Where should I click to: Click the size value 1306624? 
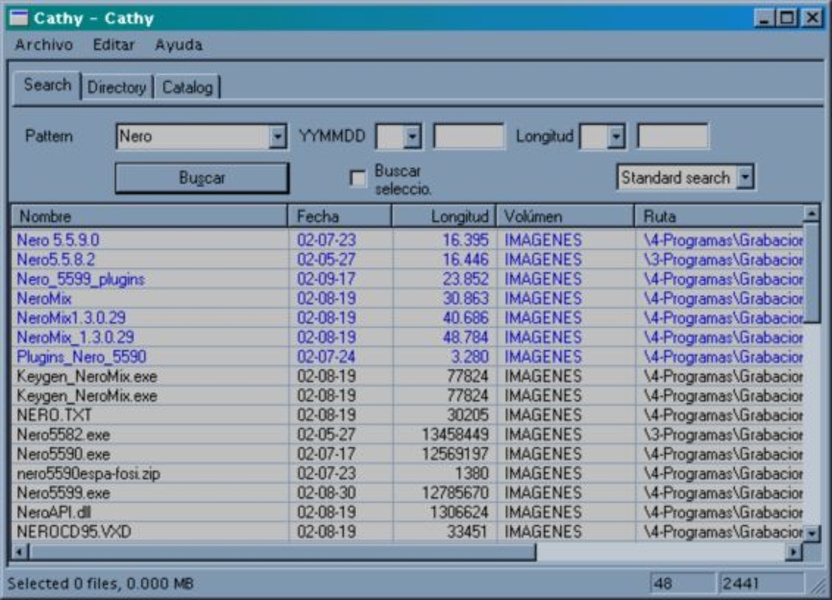460,512
